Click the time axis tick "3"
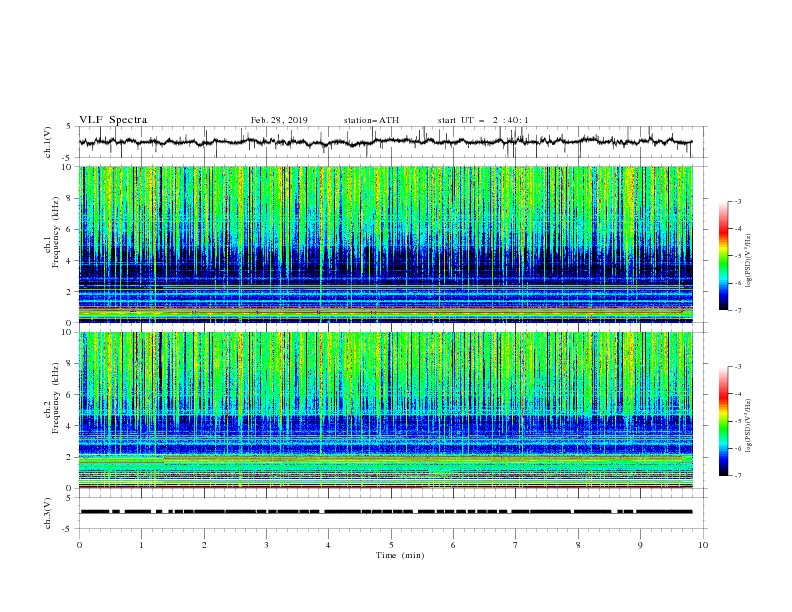The height and width of the screenshot is (612, 792). click(x=266, y=545)
